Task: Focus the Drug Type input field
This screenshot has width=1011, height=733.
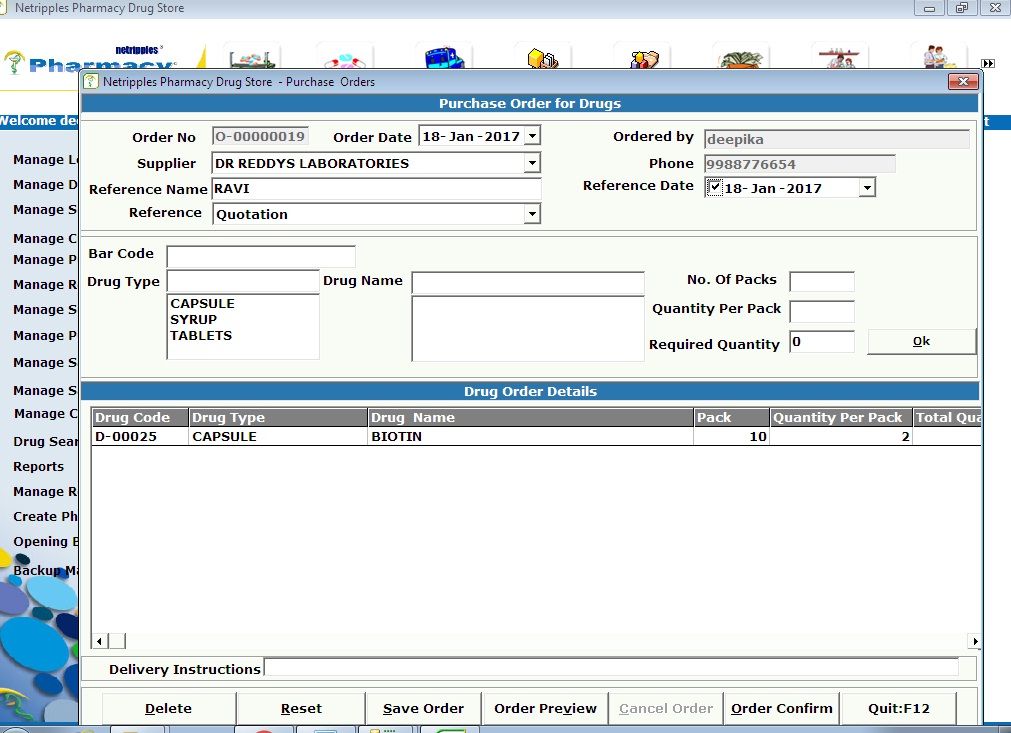Action: (243, 281)
